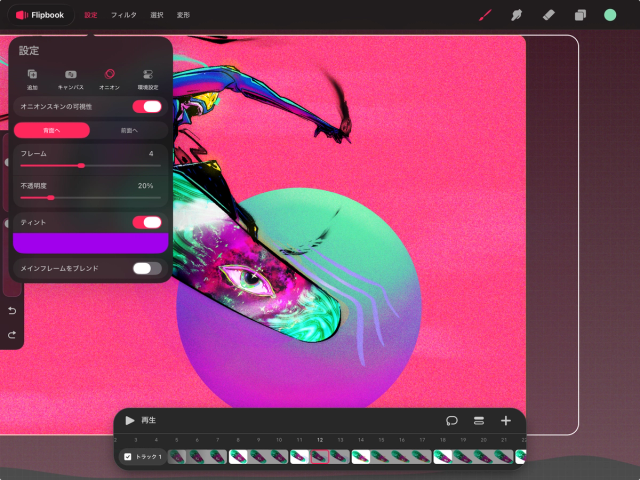Jump to frame marker 10
The width and height of the screenshot is (640, 480).
(279, 440)
